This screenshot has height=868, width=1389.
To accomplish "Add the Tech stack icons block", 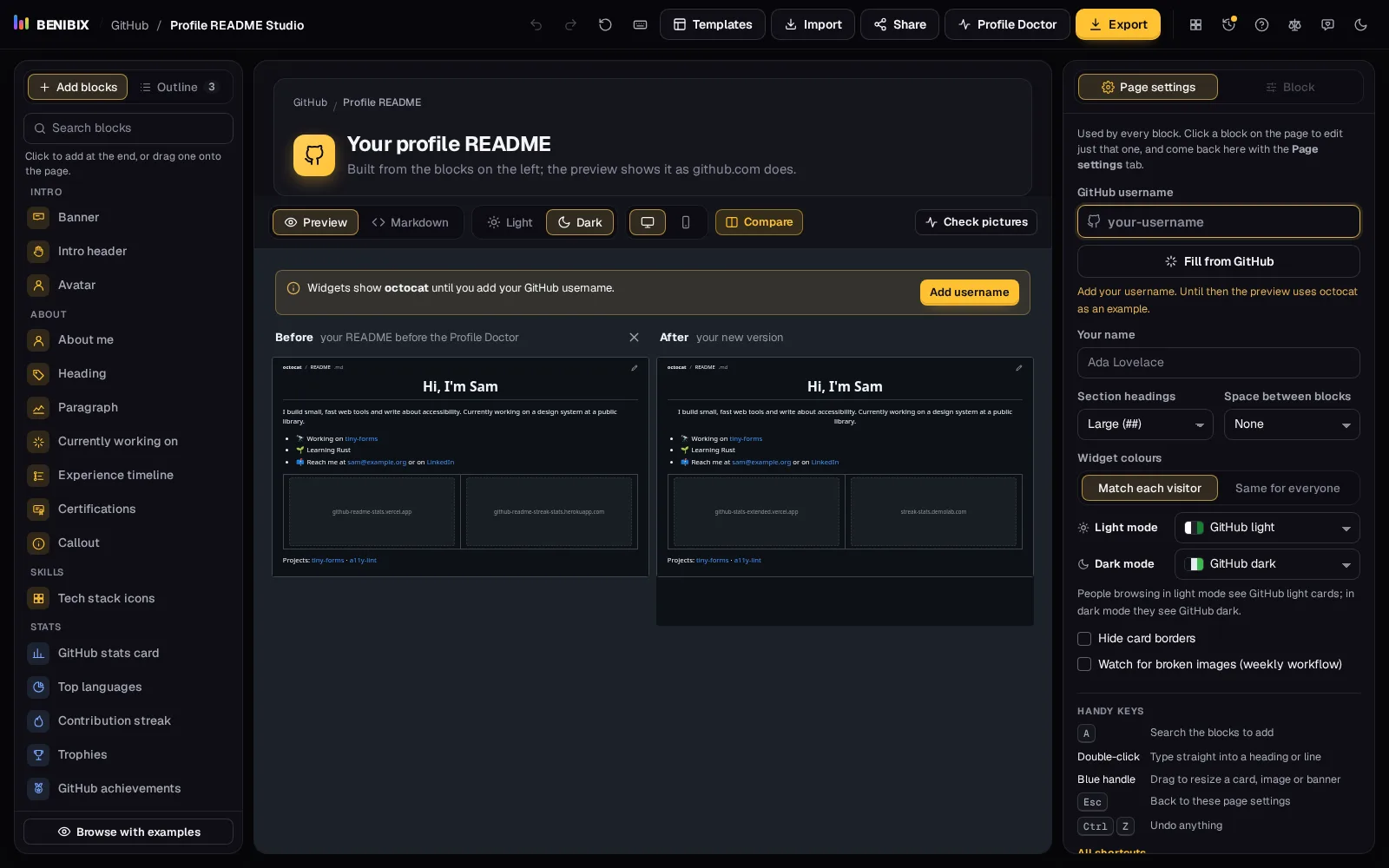I will tap(128, 598).
